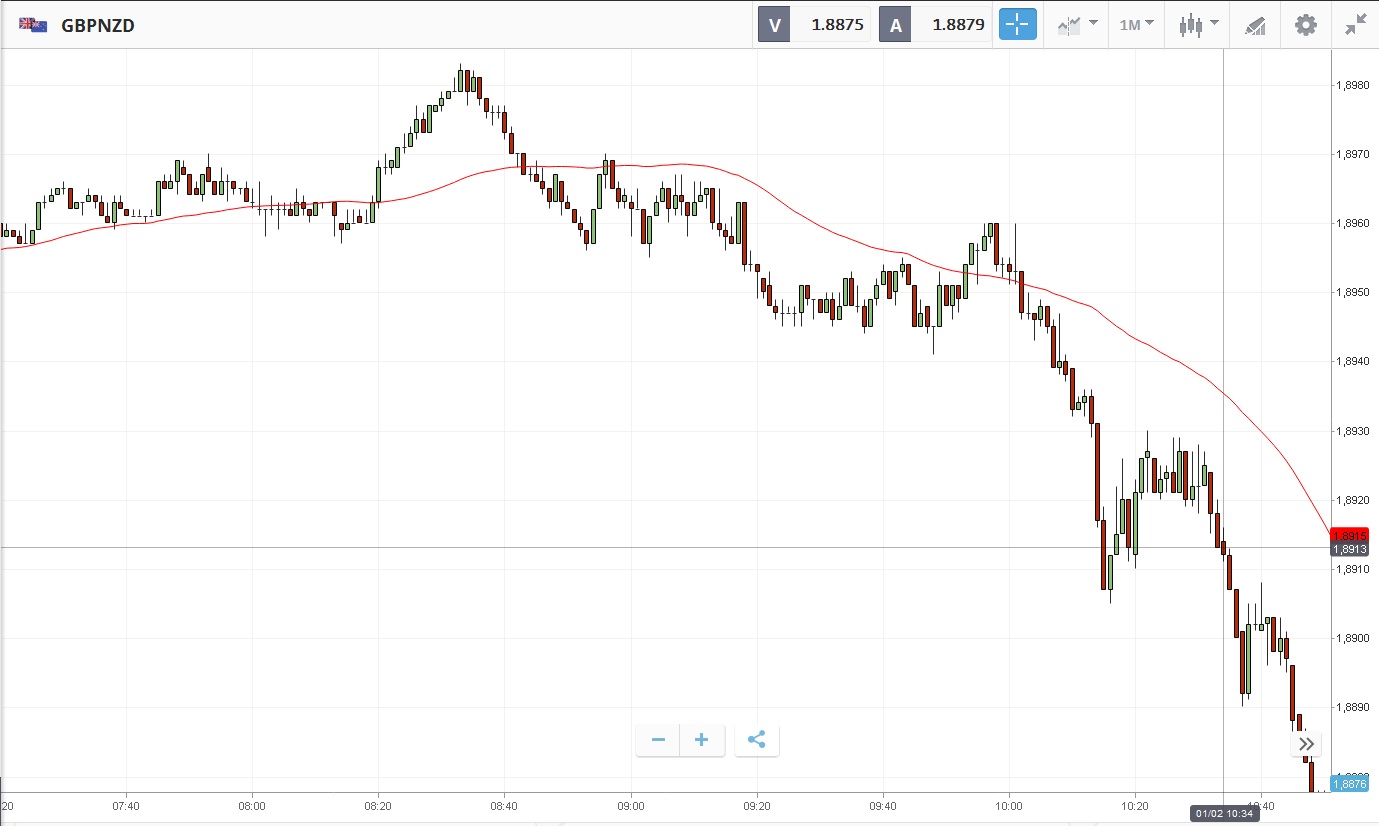Image resolution: width=1379 pixels, height=826 pixels.
Task: Click the share chart icon
Action: coord(756,740)
